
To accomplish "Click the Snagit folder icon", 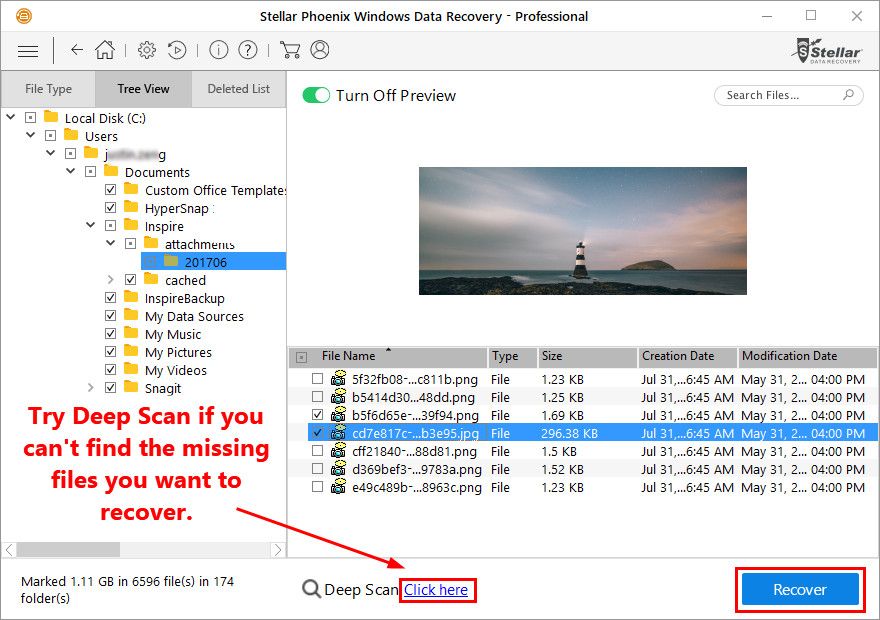I will coord(131,387).
